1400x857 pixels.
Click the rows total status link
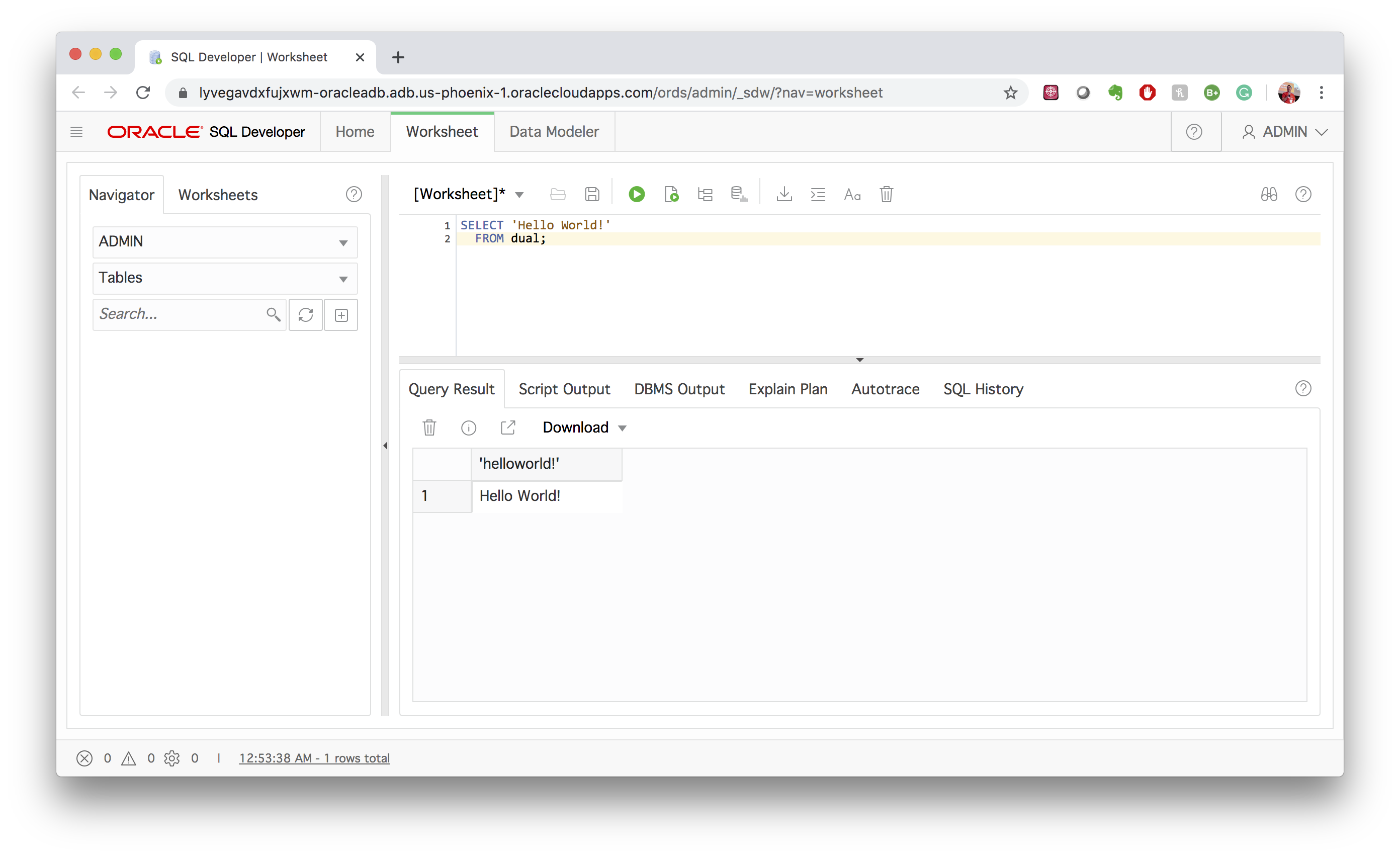[x=314, y=758]
